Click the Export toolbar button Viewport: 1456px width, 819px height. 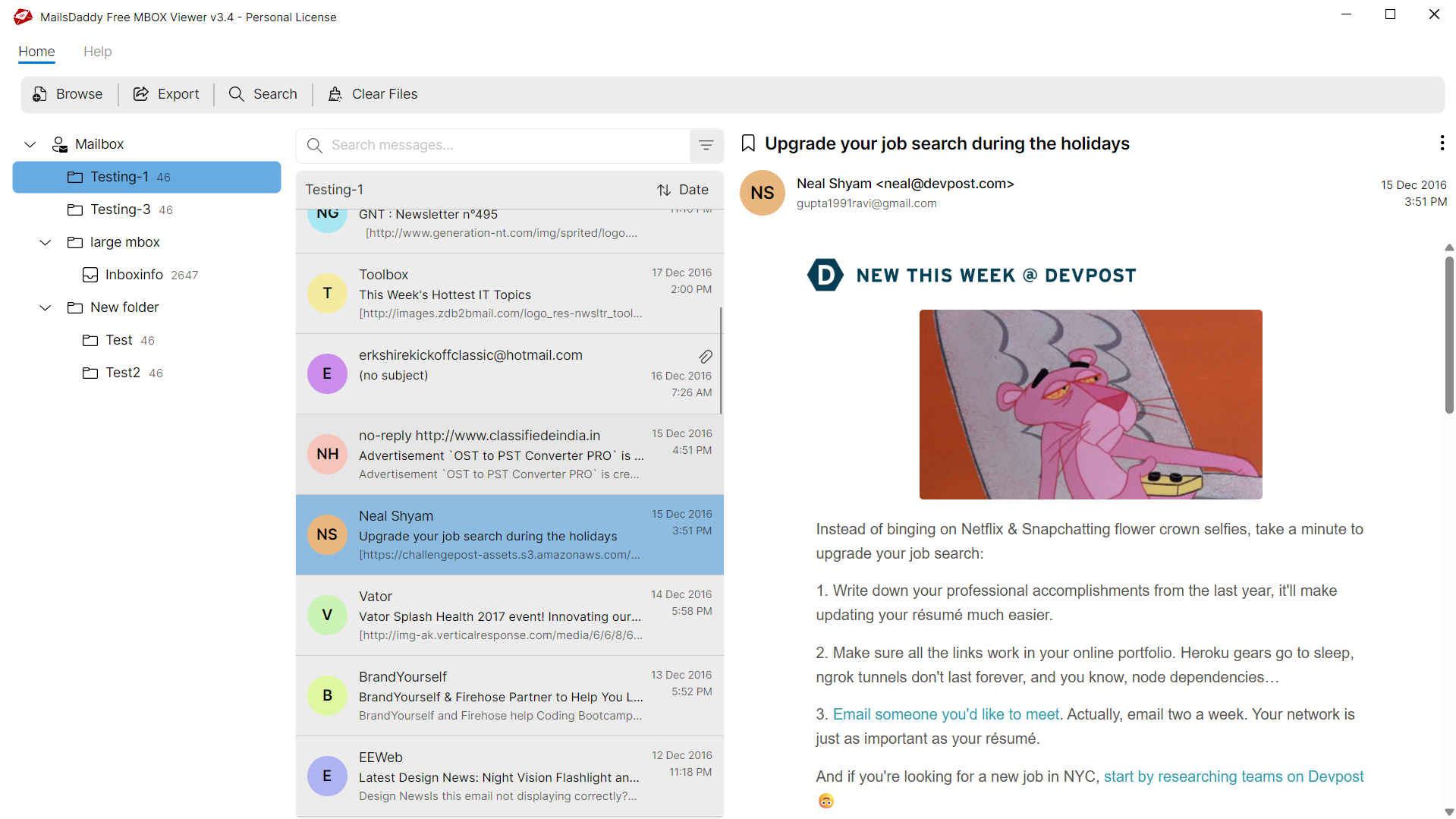pos(166,94)
